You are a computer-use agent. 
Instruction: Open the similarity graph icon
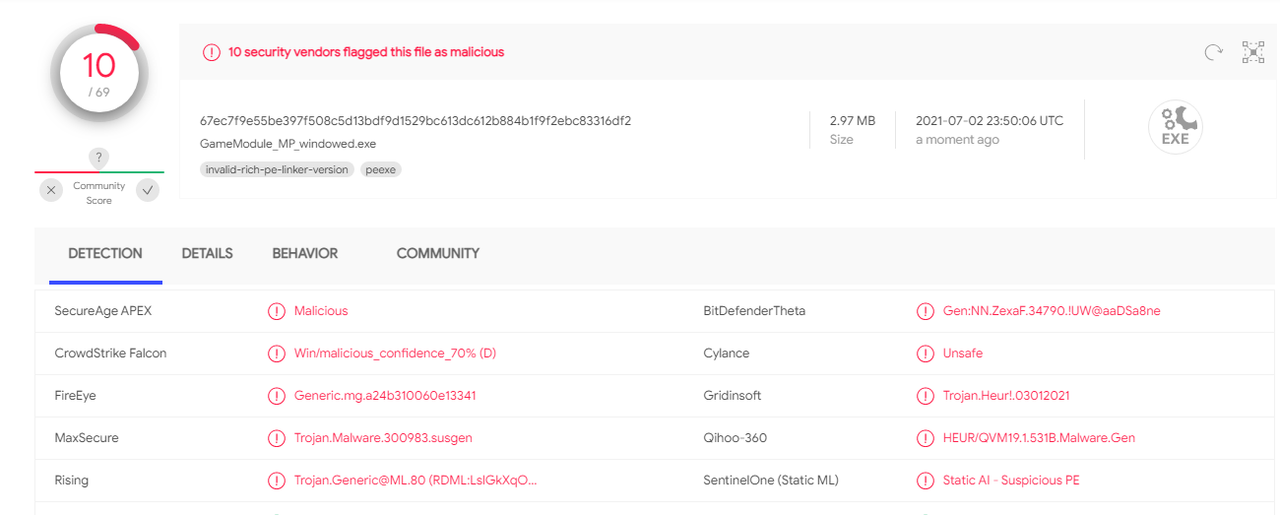[x=1253, y=52]
